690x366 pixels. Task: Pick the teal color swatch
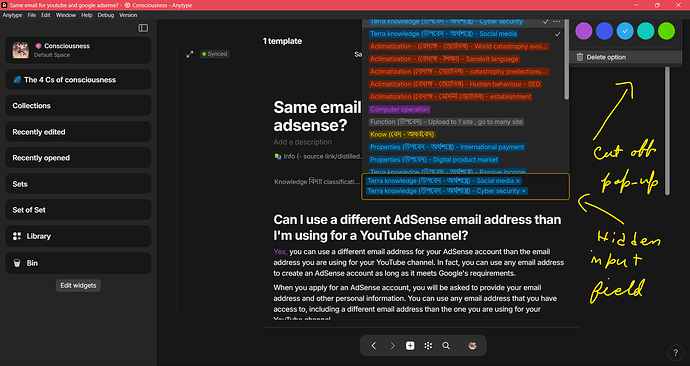[646, 31]
